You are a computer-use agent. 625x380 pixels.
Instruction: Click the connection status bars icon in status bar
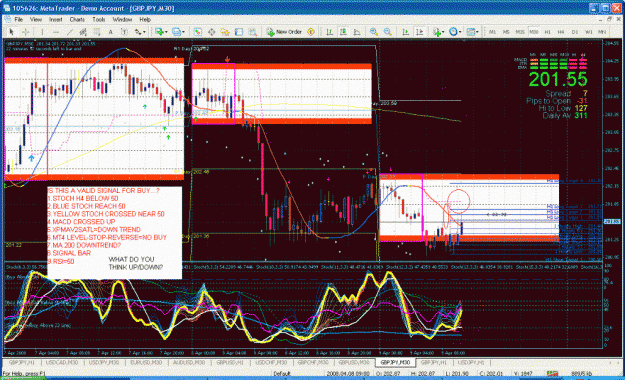[552, 374]
